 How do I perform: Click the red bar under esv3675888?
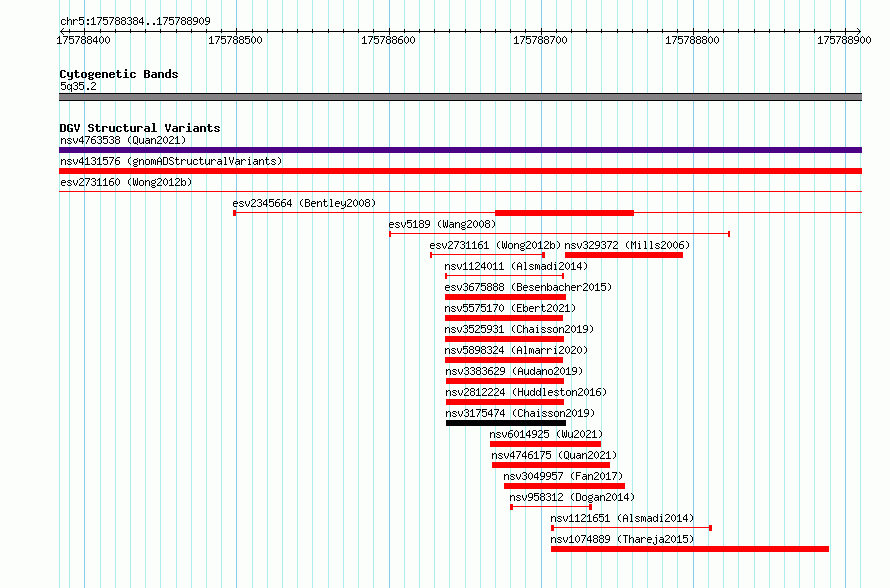pos(505,297)
